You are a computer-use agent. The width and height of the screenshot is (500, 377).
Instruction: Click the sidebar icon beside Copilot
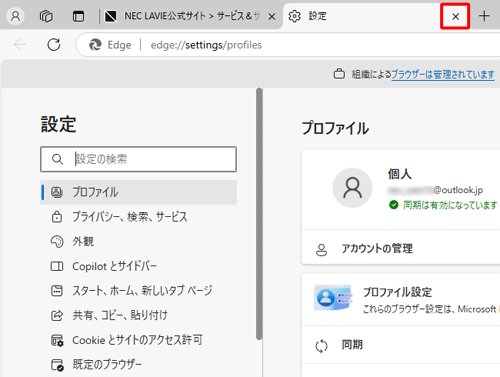(57, 266)
